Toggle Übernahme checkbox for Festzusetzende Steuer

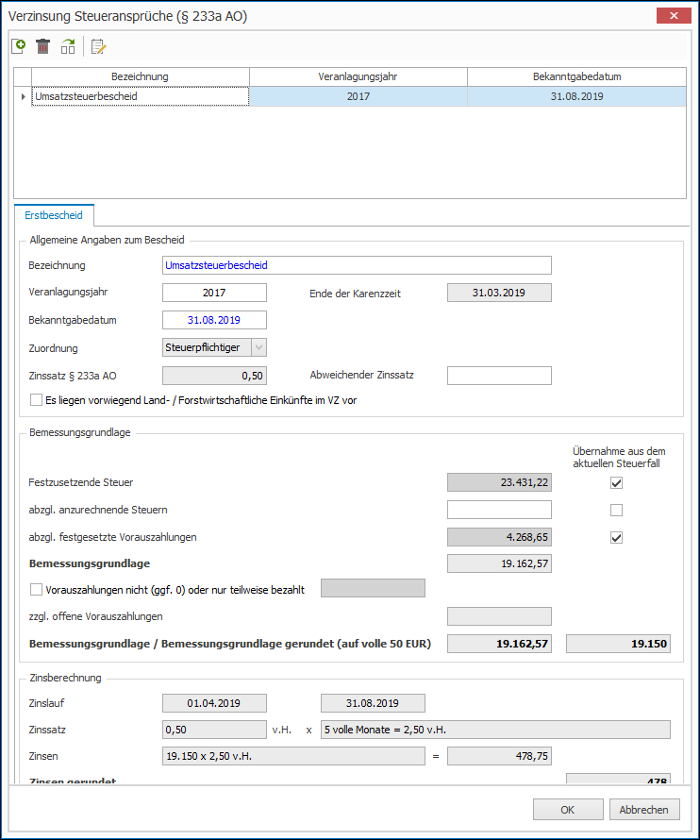tap(616, 483)
